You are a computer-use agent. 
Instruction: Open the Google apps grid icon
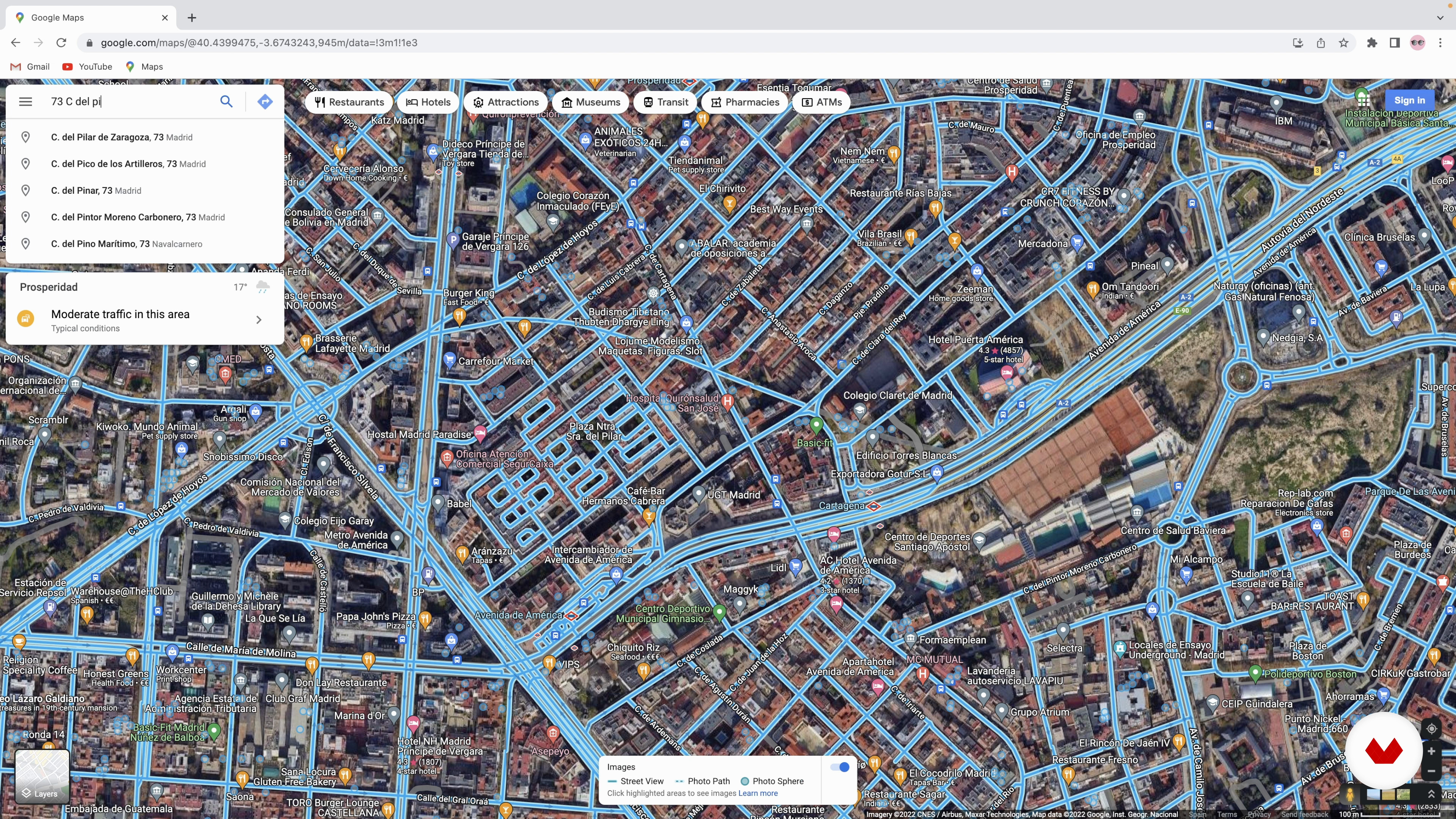tap(1363, 100)
